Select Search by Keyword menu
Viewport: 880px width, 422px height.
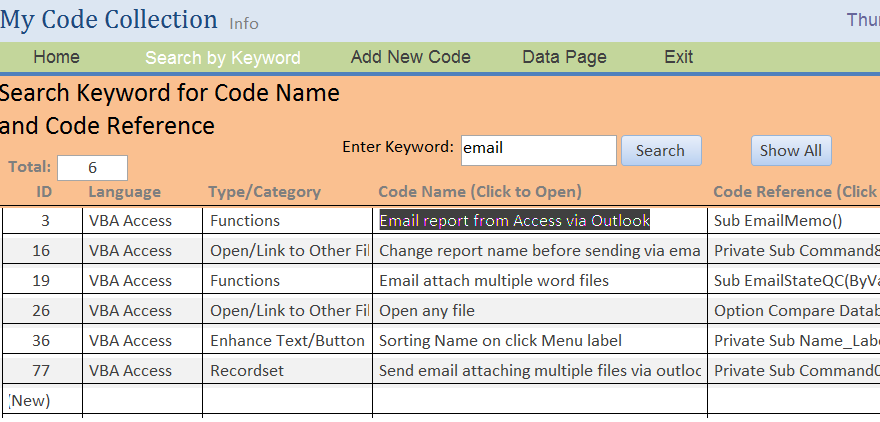click(223, 58)
